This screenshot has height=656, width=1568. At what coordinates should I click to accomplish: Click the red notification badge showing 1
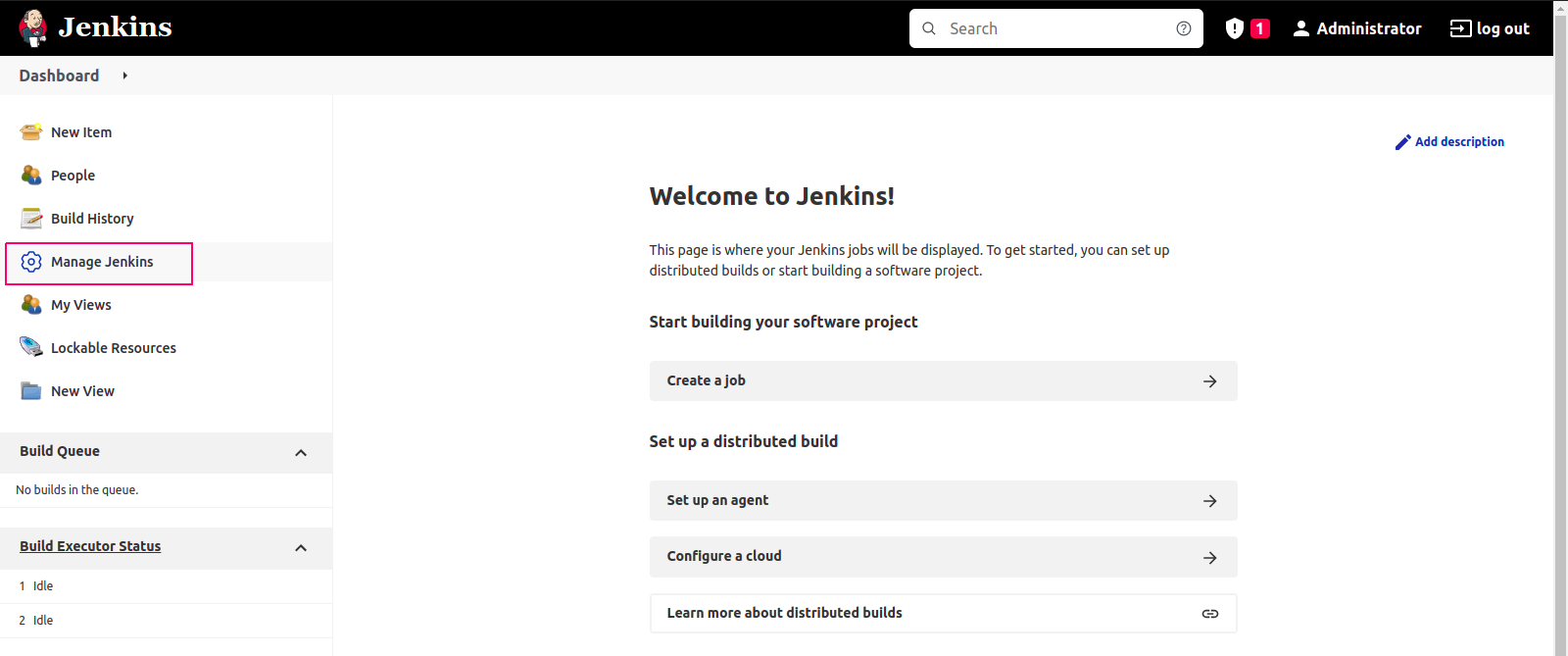[x=1260, y=28]
